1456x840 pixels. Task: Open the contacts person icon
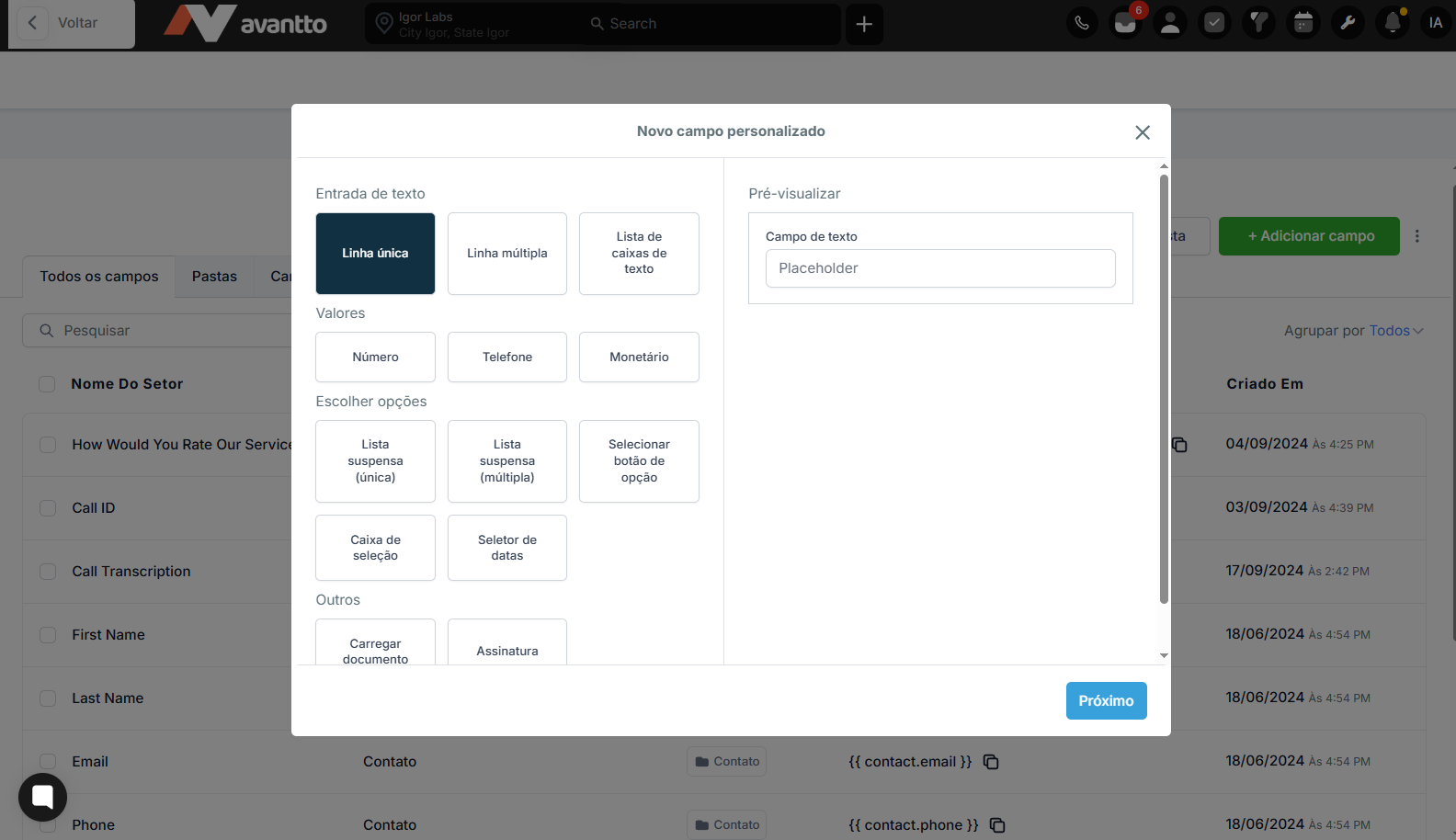tap(1170, 23)
